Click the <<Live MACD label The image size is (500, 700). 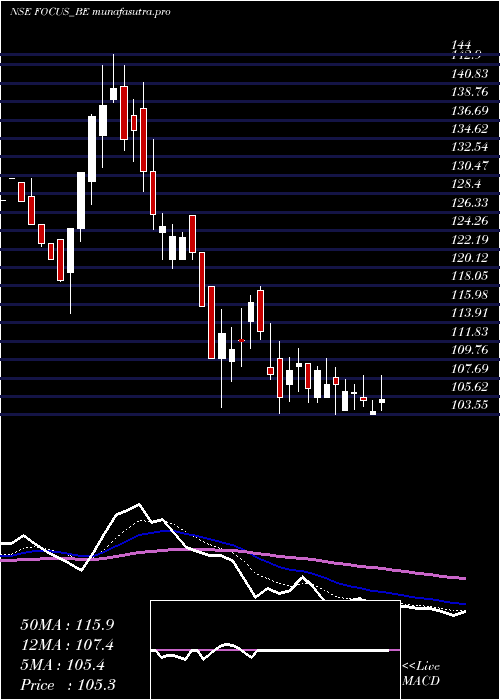(421, 674)
